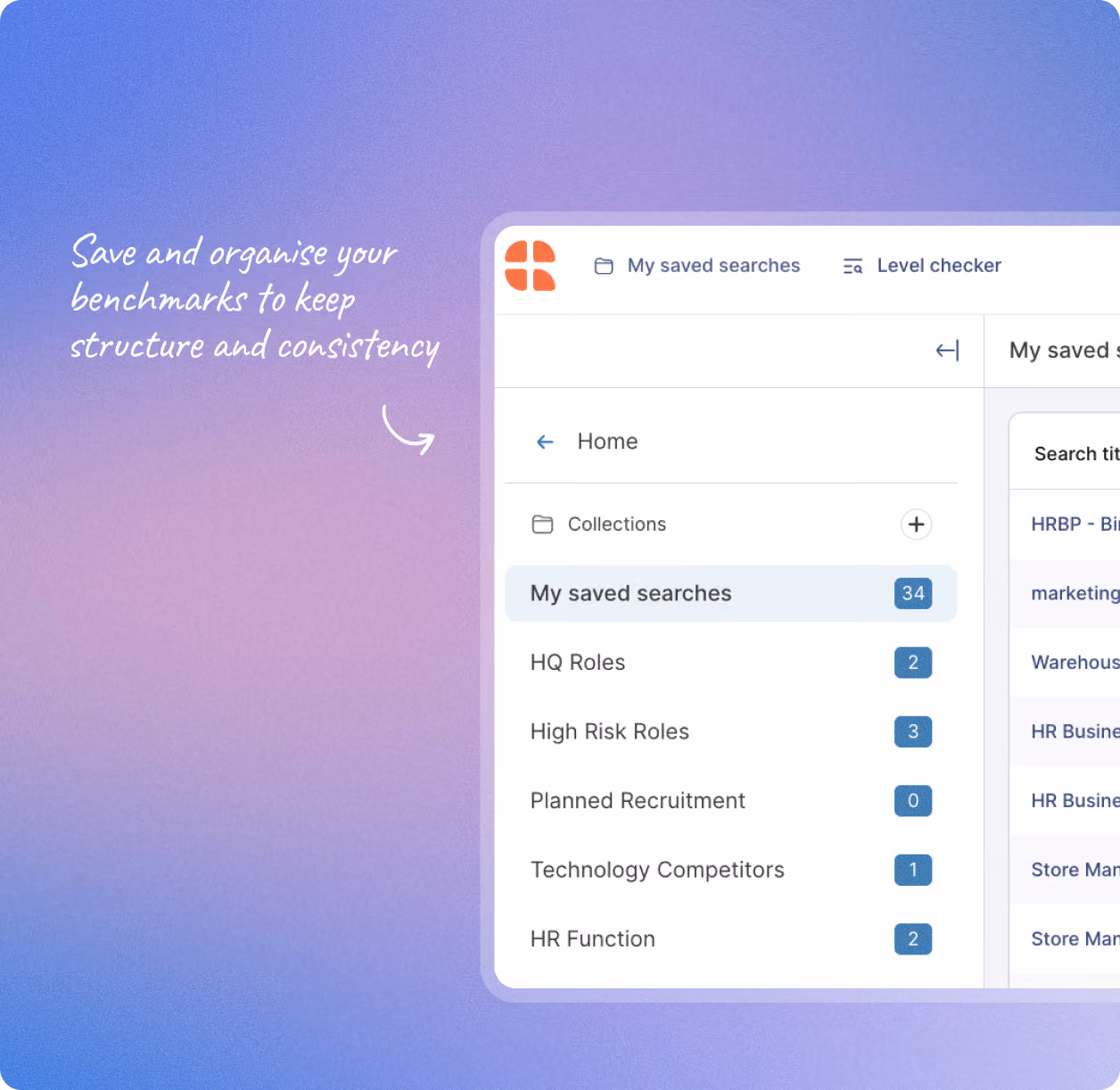Screen dimensions: 1120x1090
Task: Click the count badge on HQ Roles
Action: point(913,663)
